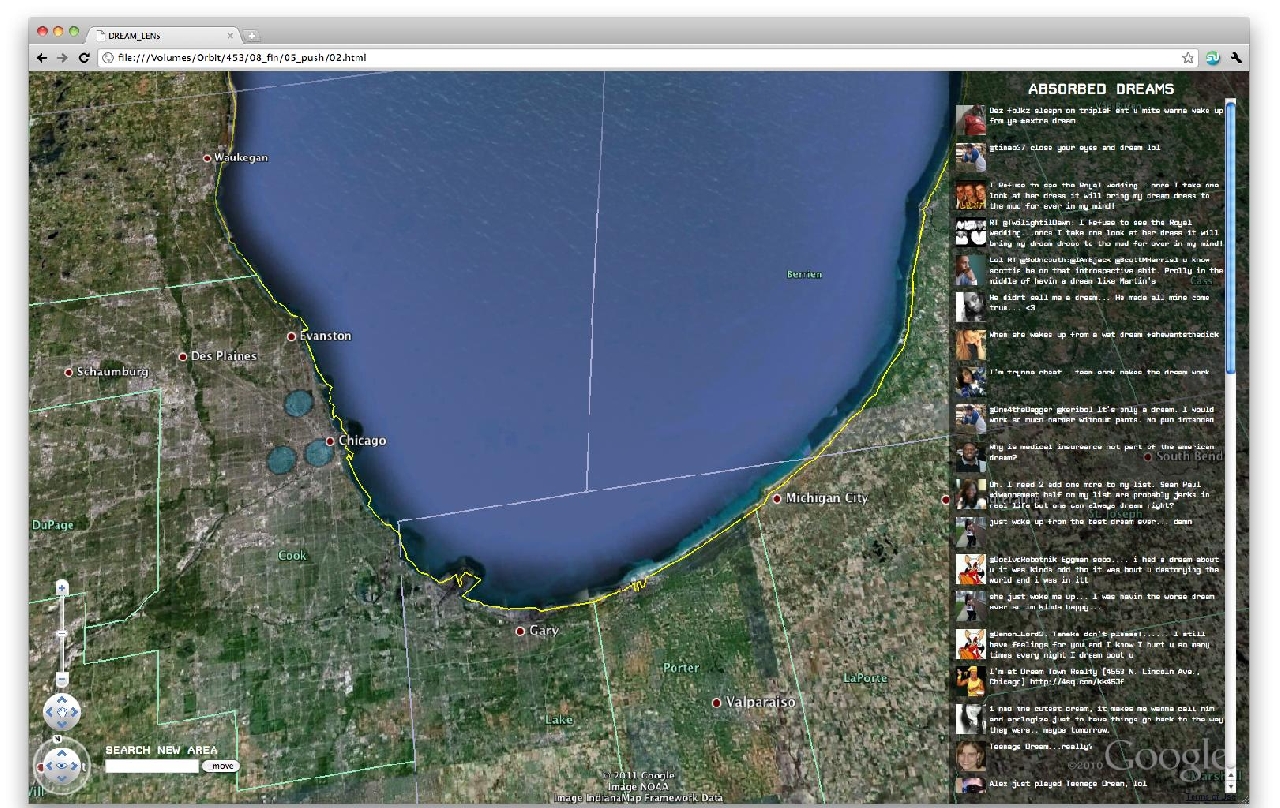This screenshot has width=1280, height=808.
Task: Click the Gary city marker
Action: click(520, 631)
